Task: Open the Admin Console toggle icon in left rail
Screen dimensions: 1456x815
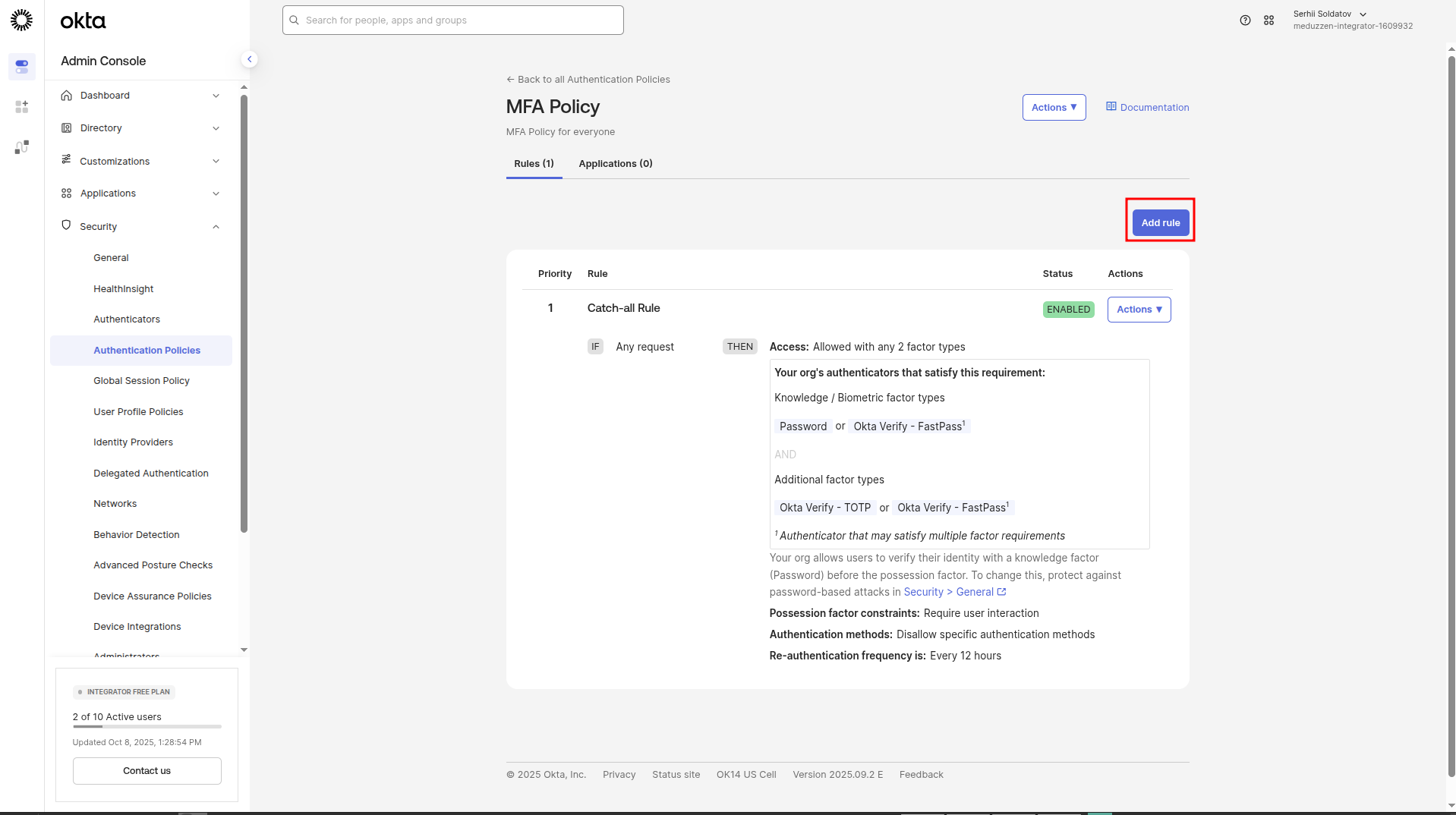Action: point(21,66)
